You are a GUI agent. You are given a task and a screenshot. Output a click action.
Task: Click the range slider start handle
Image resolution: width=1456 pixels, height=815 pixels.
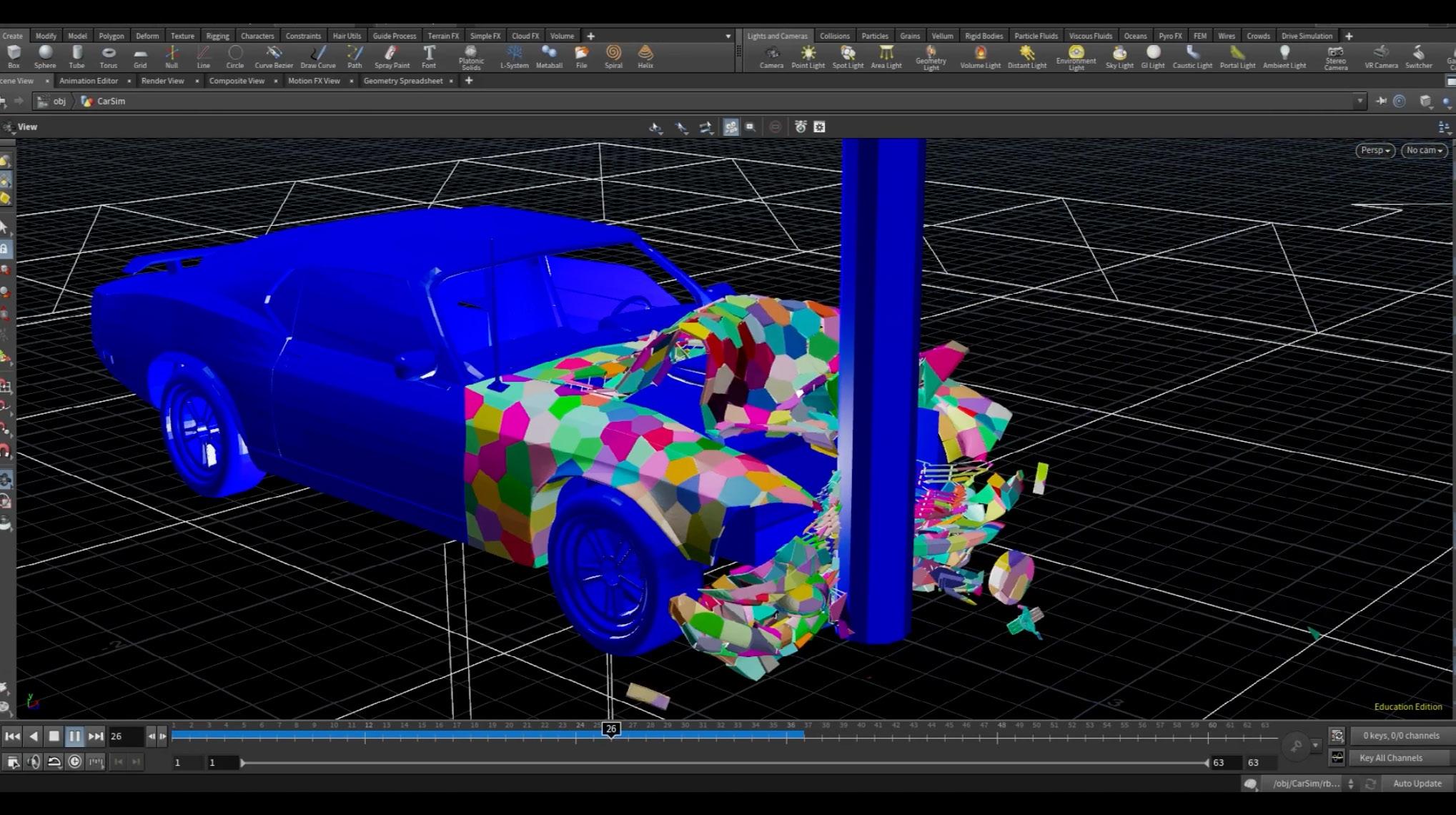(x=243, y=763)
